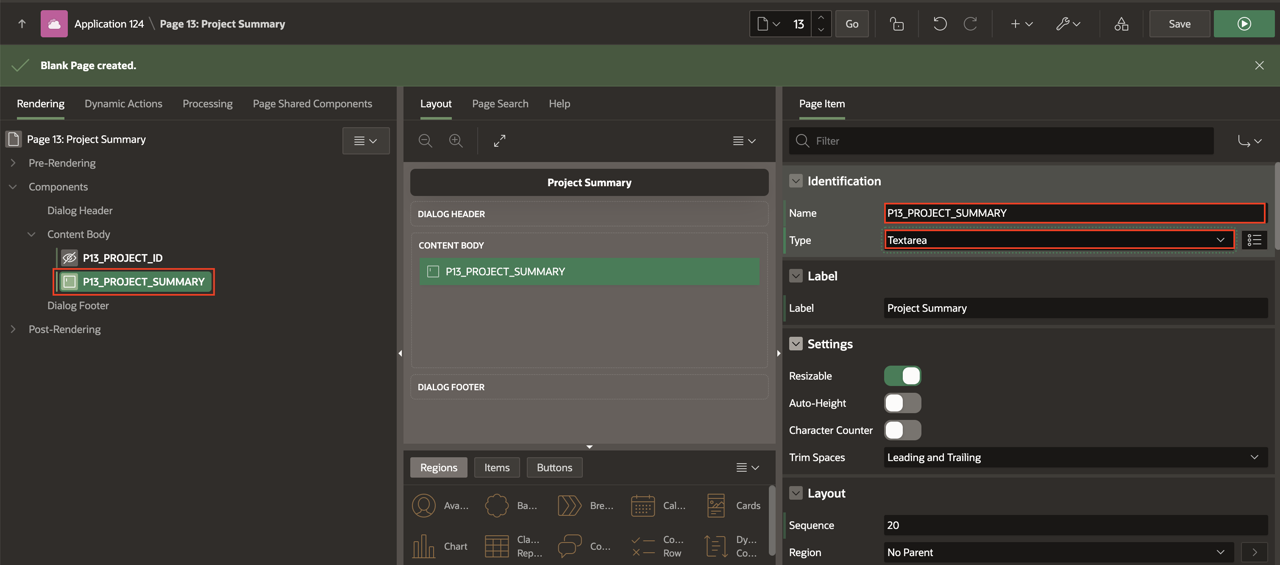Dismiss the Blank Page created notification

[1259, 65]
